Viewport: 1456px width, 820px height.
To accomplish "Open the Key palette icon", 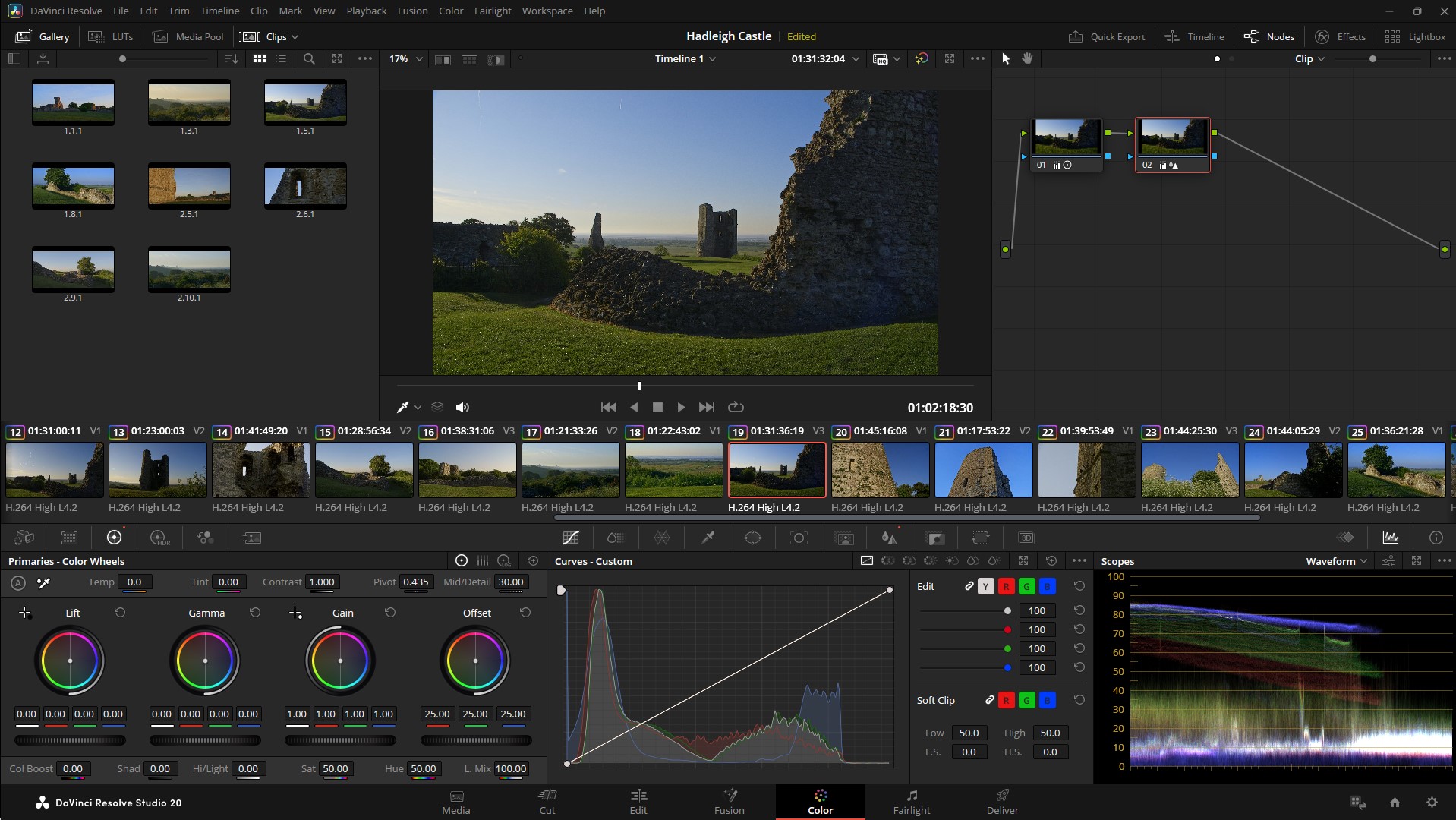I will 935,538.
